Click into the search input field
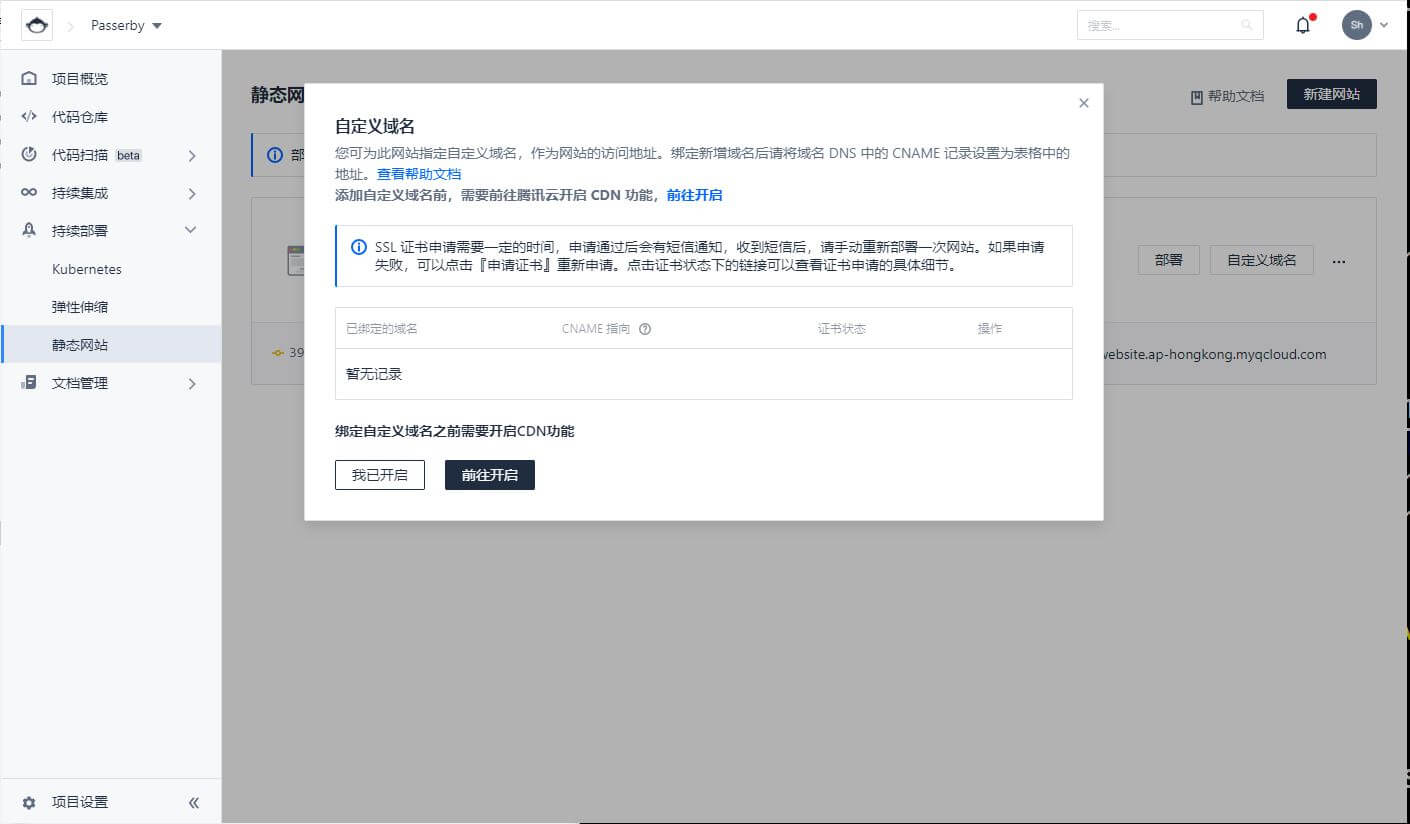 tap(1160, 25)
